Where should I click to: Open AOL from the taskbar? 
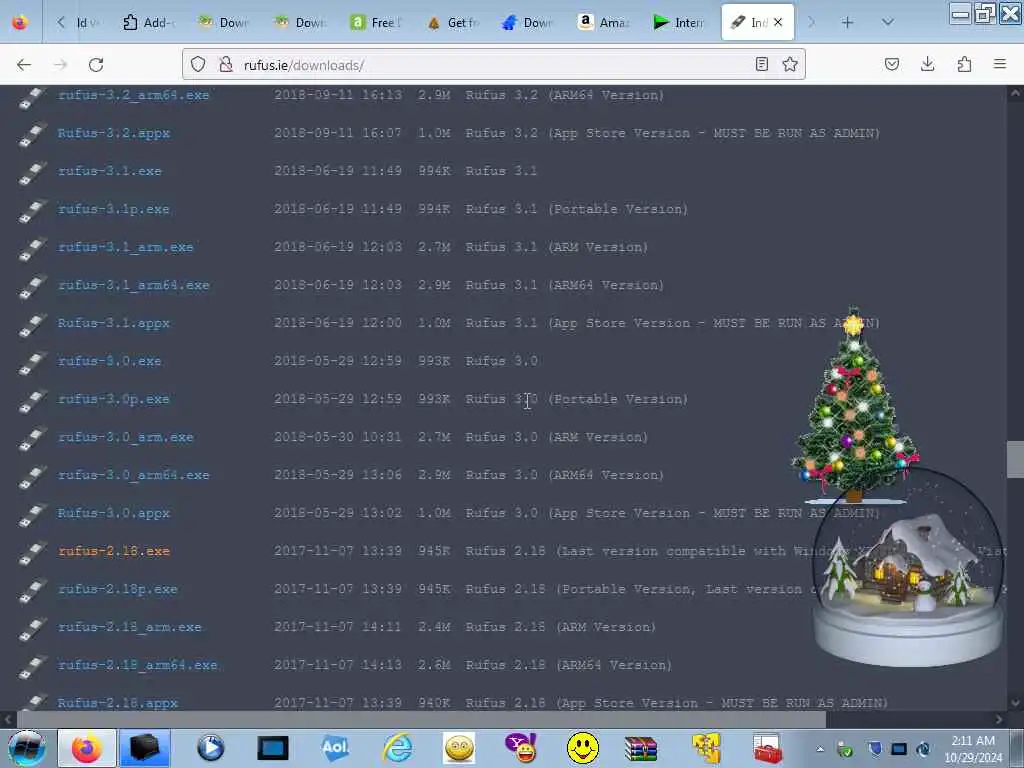point(335,748)
